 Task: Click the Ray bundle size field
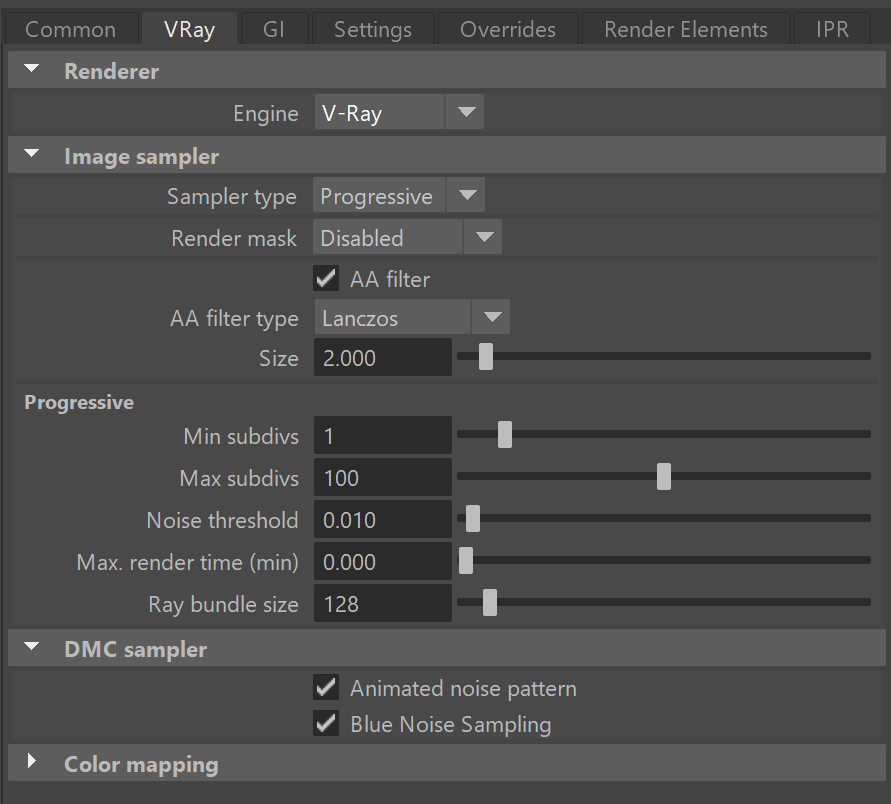(x=383, y=603)
